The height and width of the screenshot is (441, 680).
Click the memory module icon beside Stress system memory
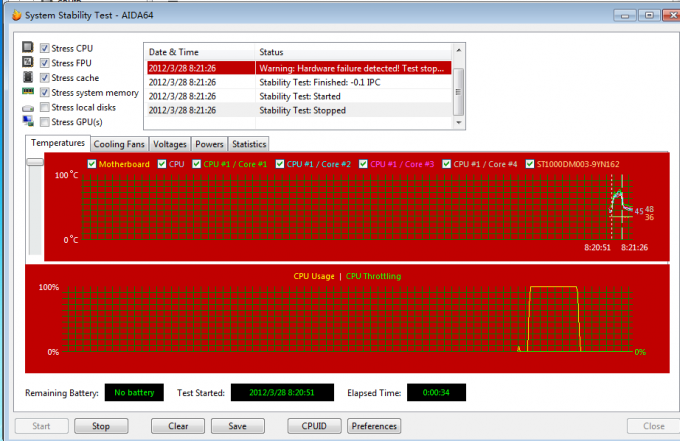(28, 92)
